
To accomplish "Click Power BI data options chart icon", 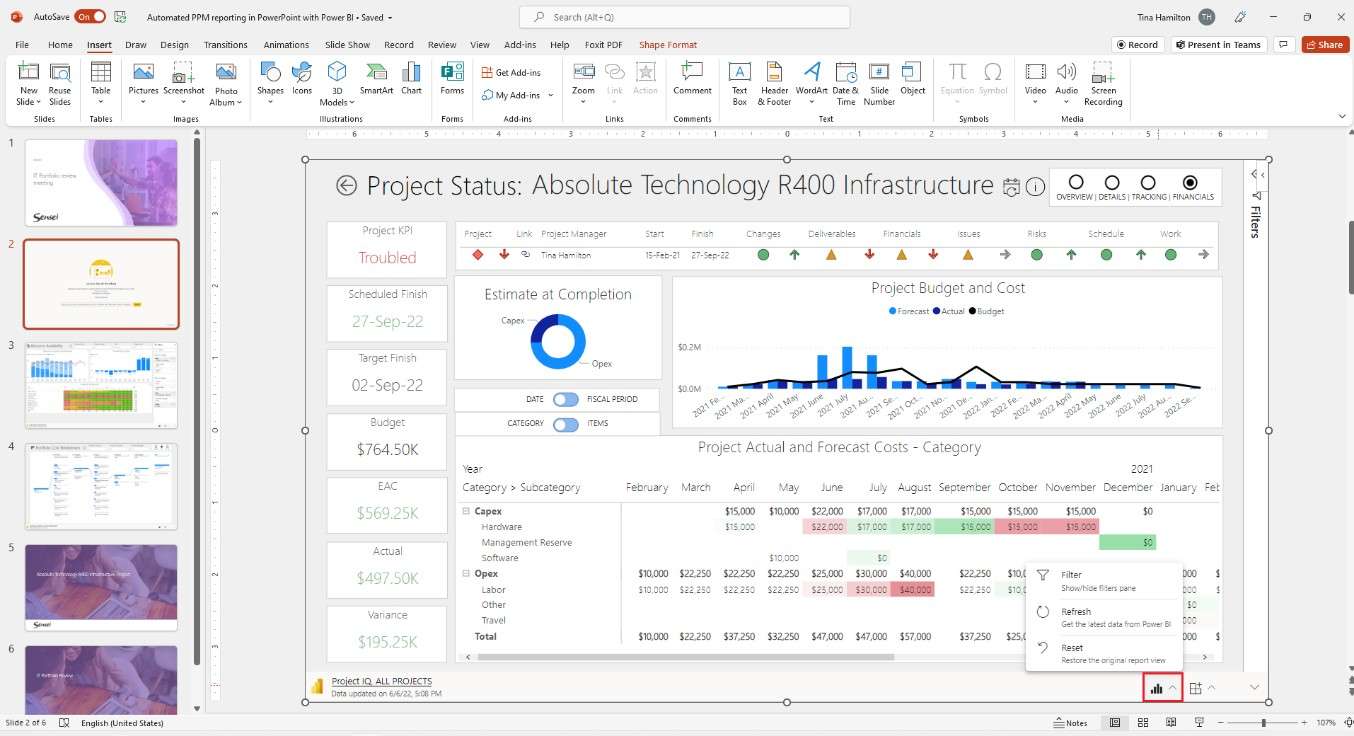I will coord(1157,688).
